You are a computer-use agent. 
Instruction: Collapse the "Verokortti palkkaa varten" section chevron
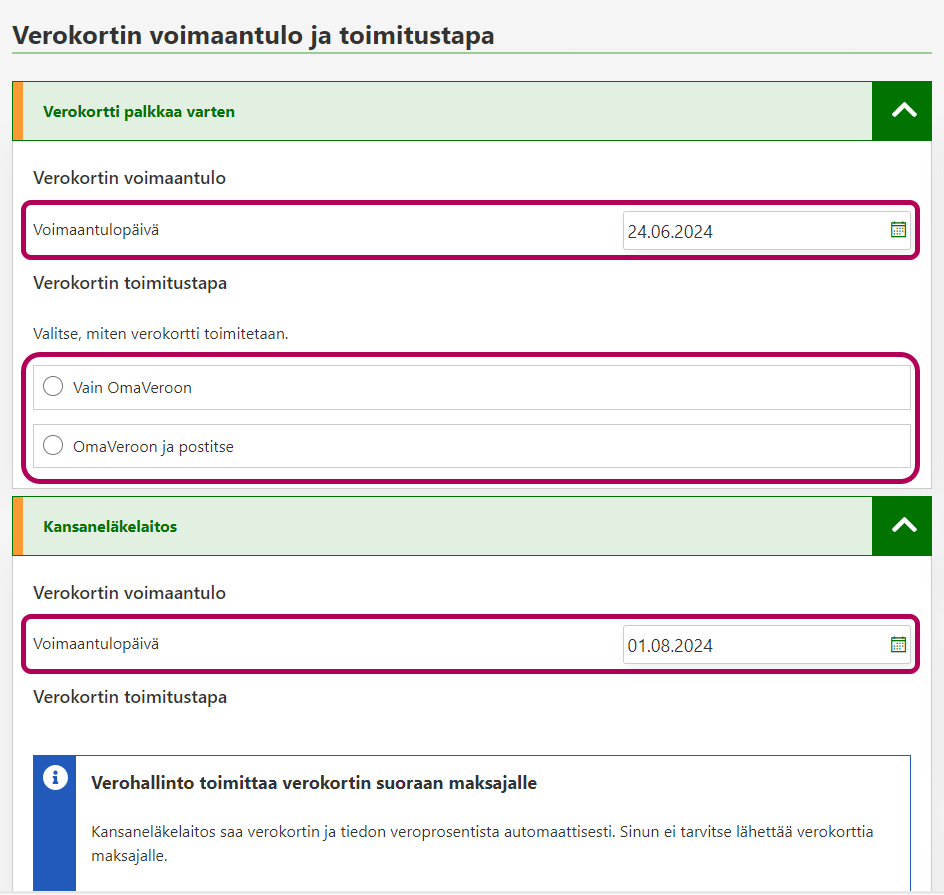[x=903, y=111]
